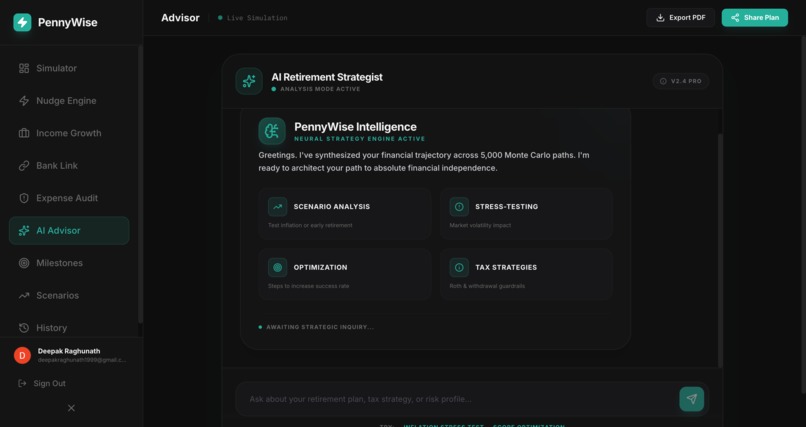806x427 pixels.
Task: Click the V2.4 PRO version badge
Action: point(681,81)
